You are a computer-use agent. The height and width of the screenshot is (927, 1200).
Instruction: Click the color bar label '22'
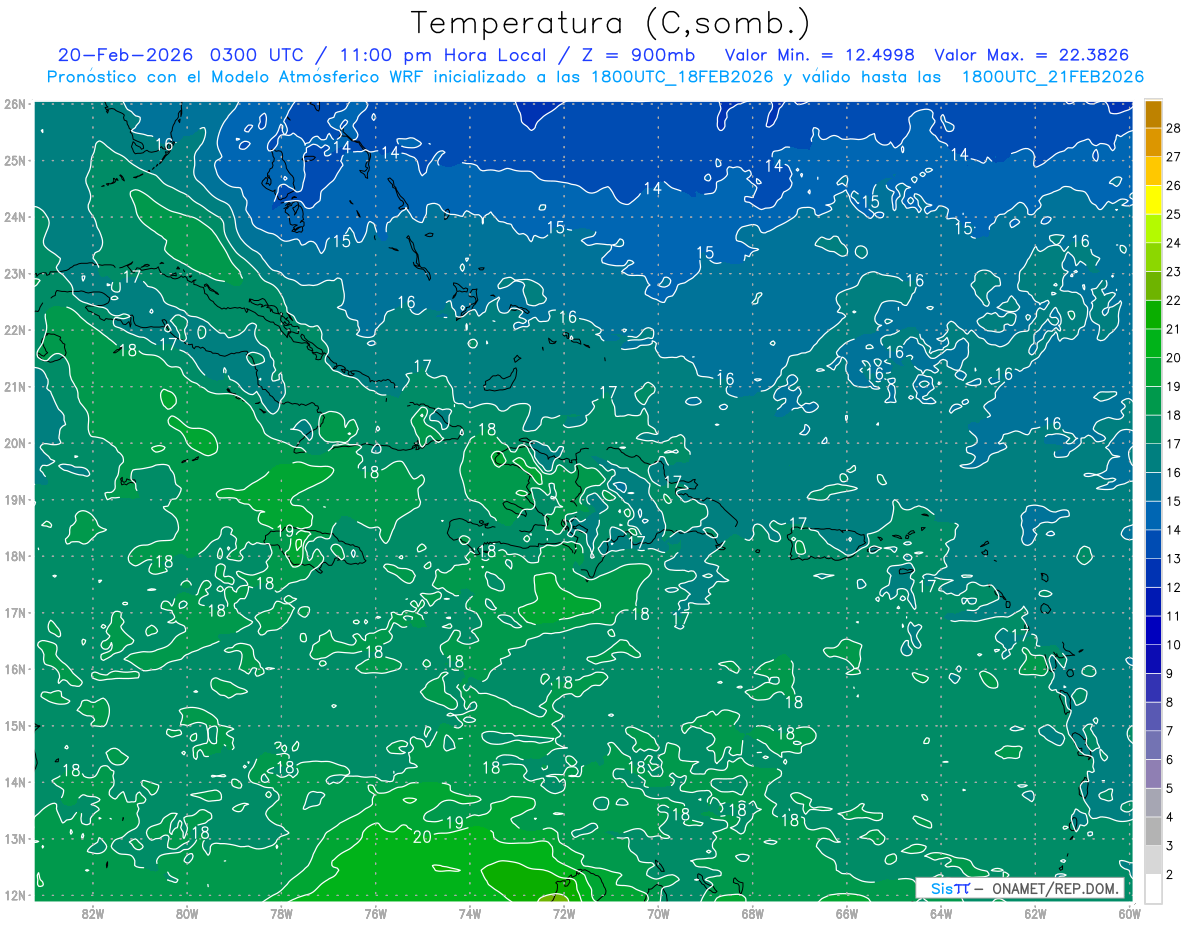(x=1174, y=300)
